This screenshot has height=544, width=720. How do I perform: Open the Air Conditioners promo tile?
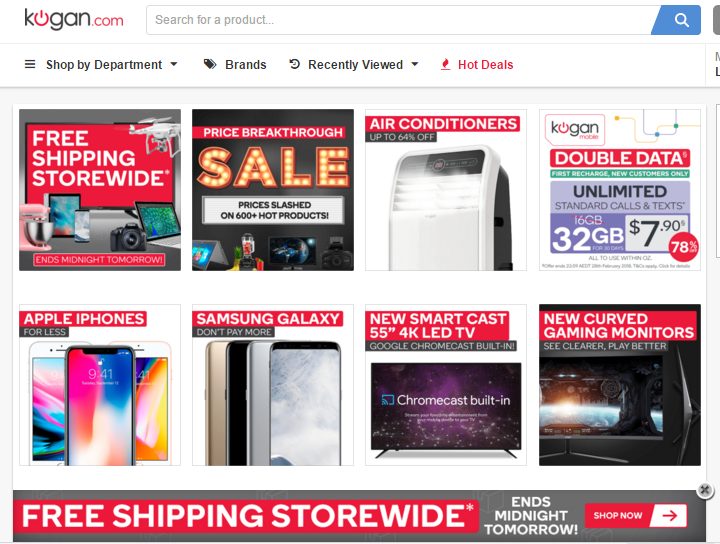[x=446, y=190]
